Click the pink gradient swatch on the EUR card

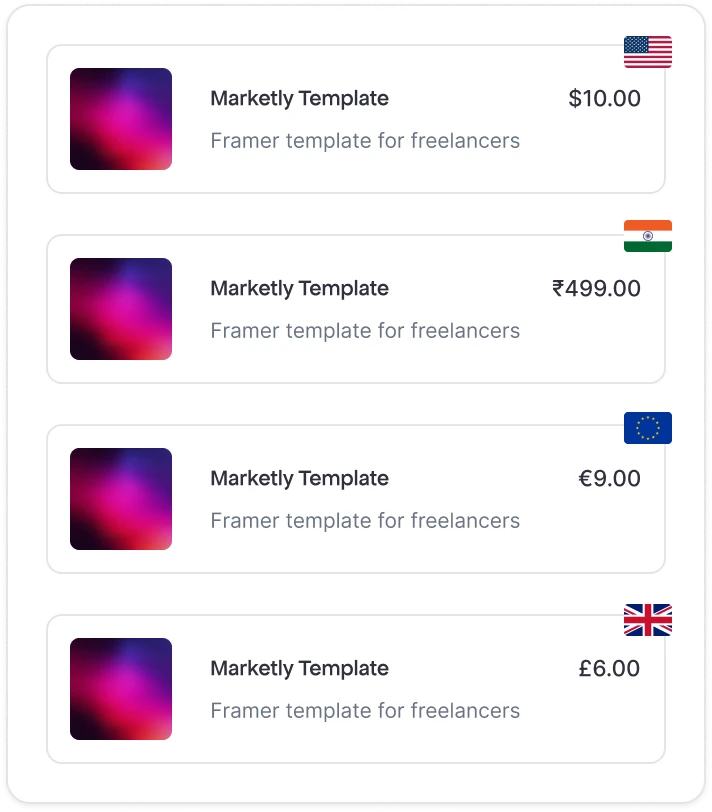tap(121, 498)
